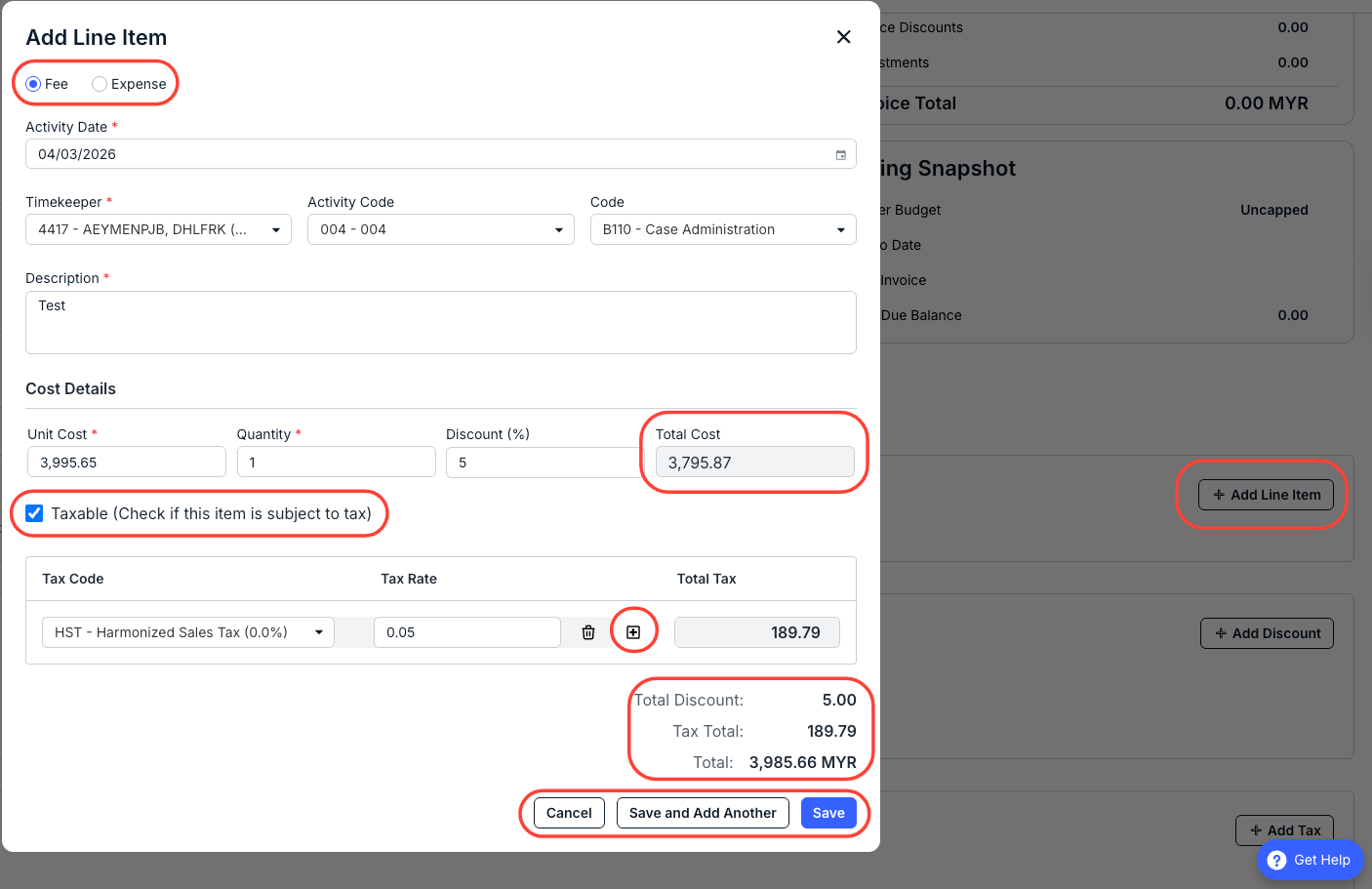Click the Quantity input field

click(337, 463)
